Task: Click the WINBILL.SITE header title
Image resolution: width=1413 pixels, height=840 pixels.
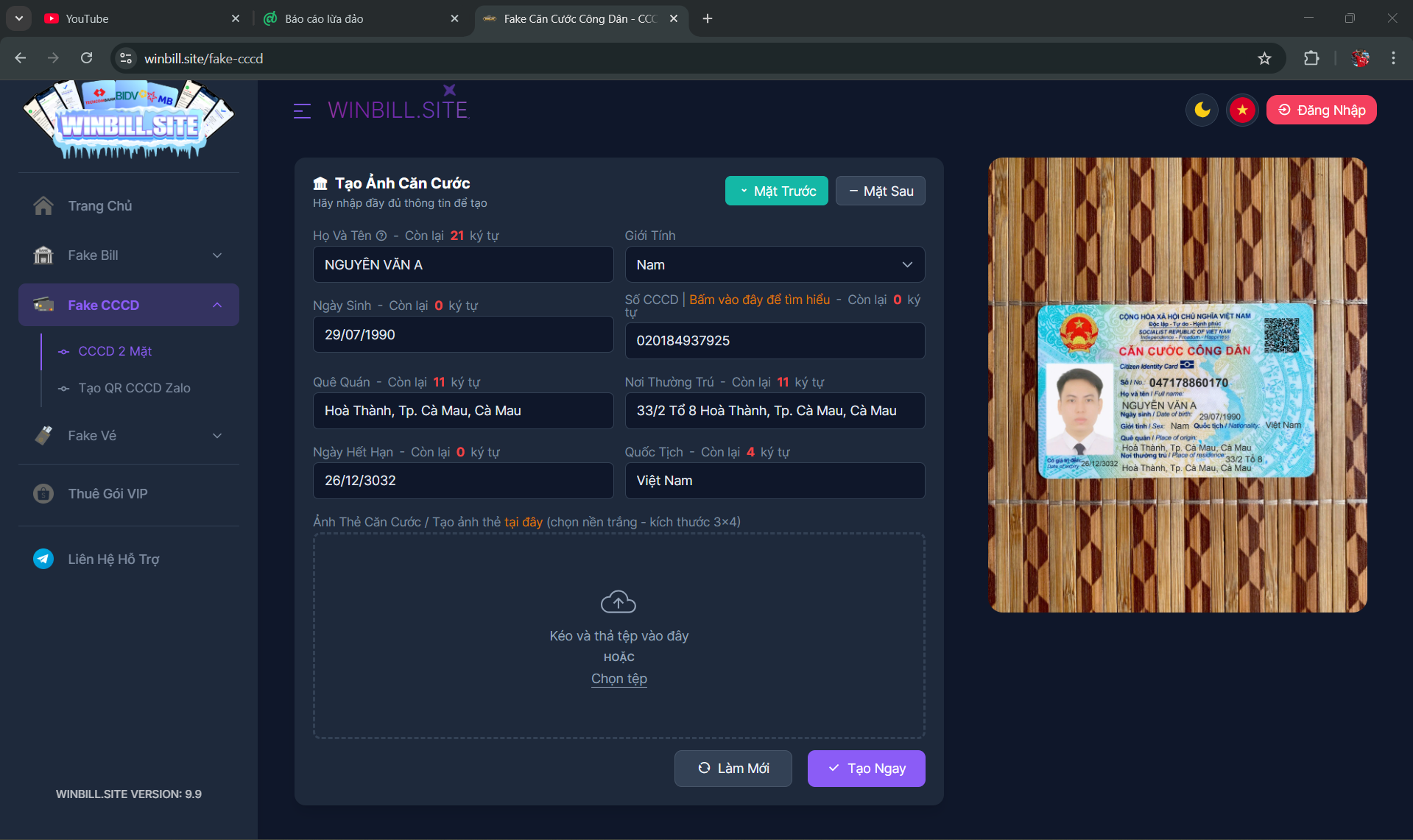Action: [x=398, y=110]
